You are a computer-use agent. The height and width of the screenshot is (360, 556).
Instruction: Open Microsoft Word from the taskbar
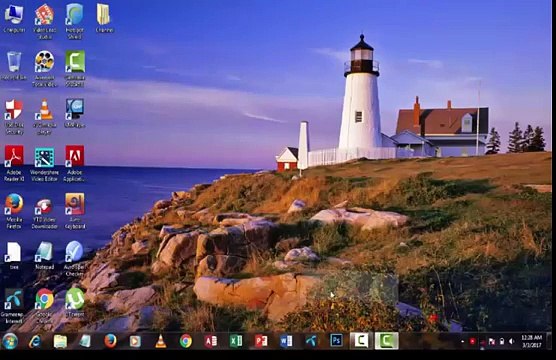tap(286, 341)
